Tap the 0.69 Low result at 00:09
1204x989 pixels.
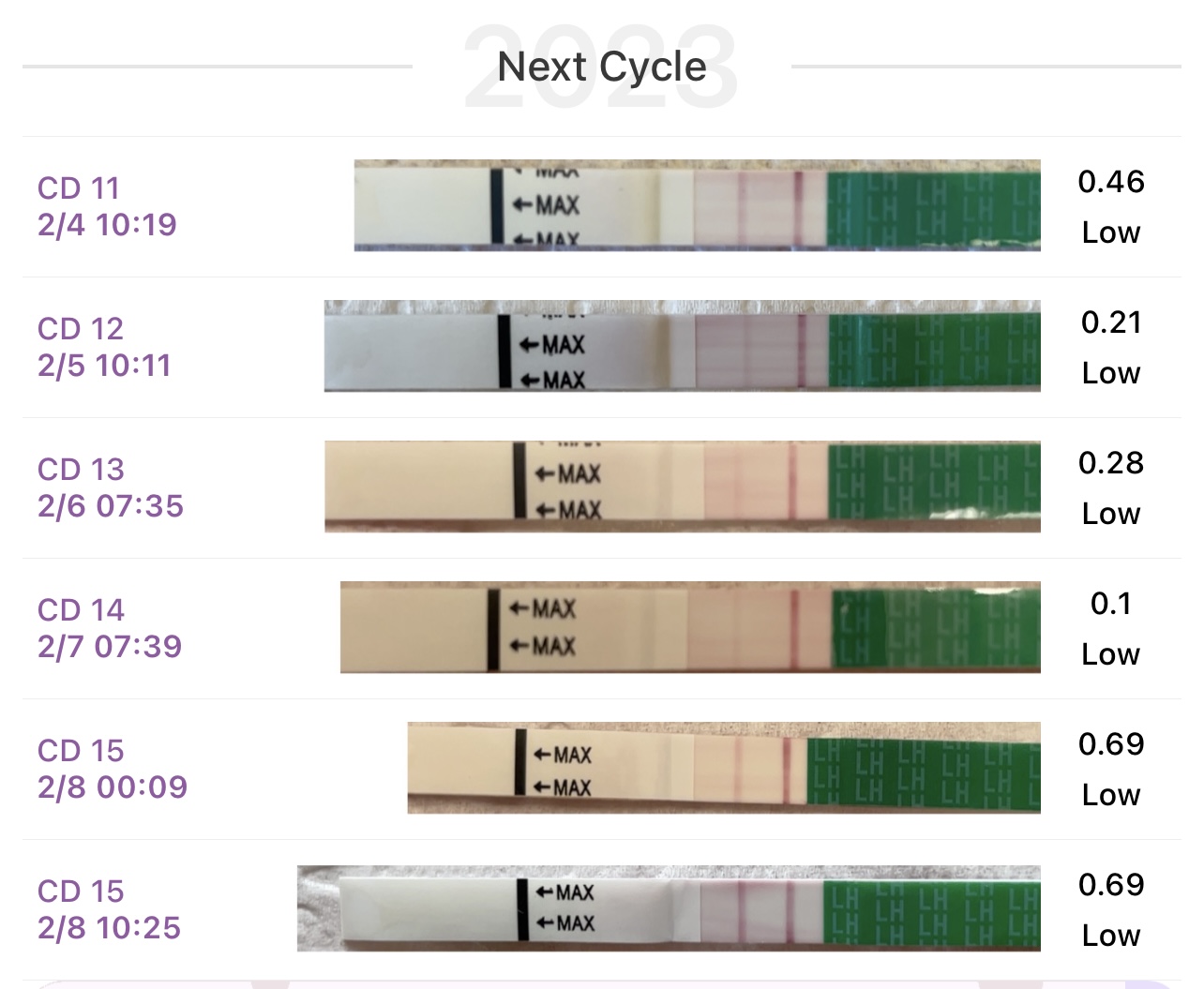(x=1111, y=769)
